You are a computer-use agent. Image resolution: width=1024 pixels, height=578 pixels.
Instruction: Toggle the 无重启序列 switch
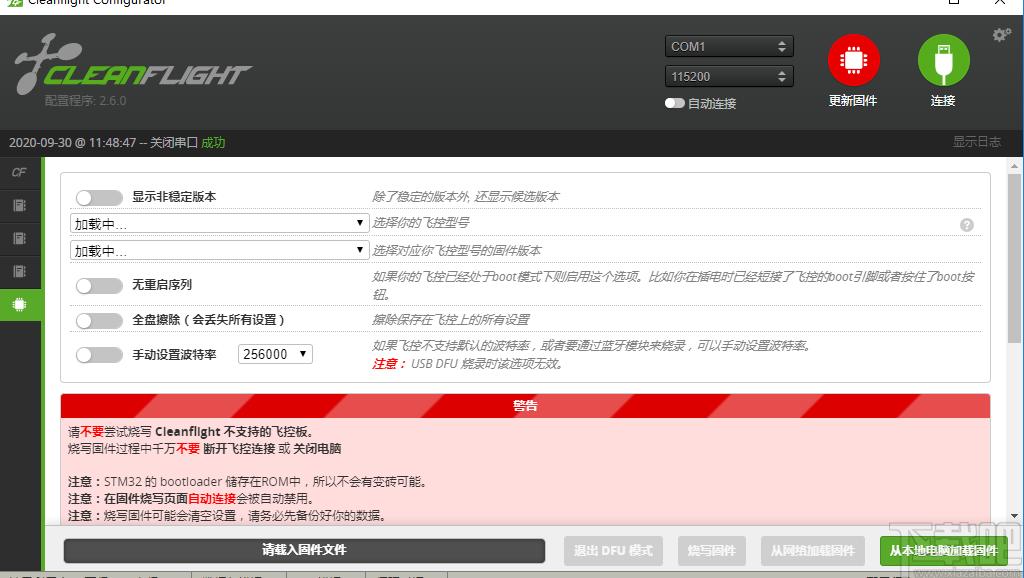pyautogui.click(x=99, y=285)
